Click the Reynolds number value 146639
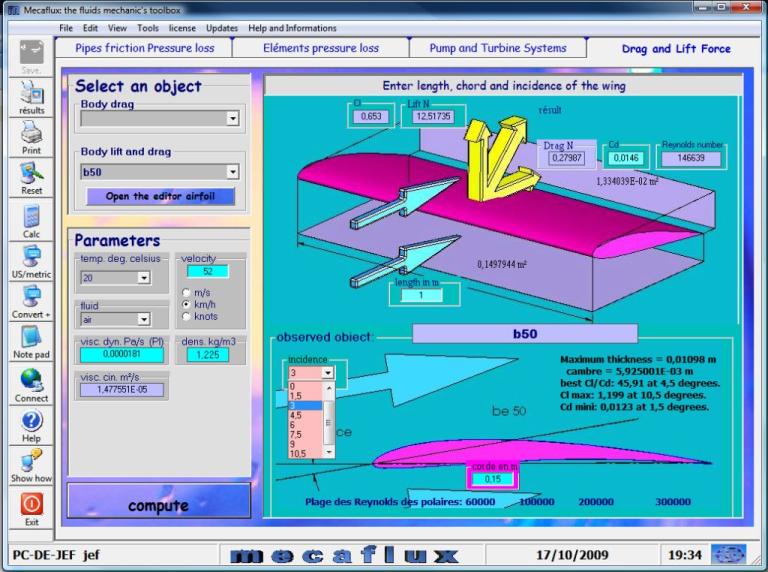This screenshot has width=768, height=572. coord(691,158)
